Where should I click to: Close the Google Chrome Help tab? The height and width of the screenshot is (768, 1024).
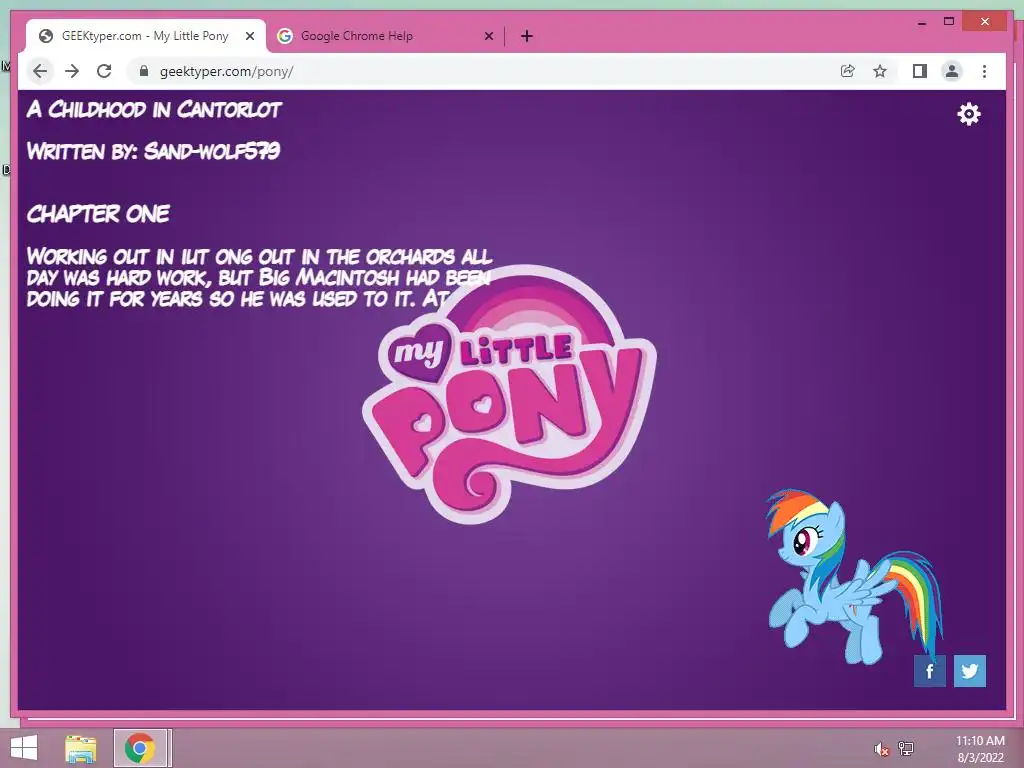(488, 36)
